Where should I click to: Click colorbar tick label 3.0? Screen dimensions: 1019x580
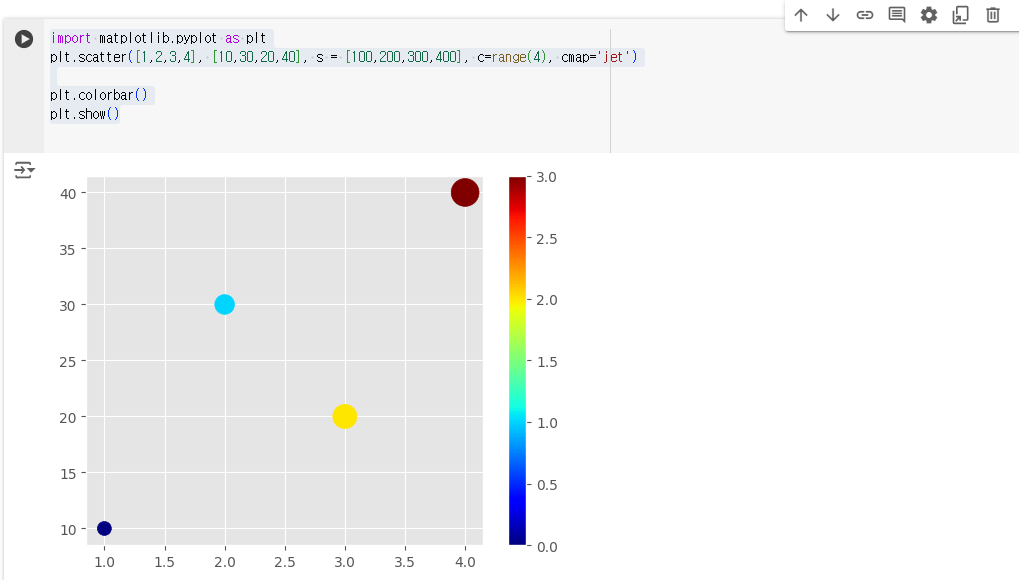point(547,177)
